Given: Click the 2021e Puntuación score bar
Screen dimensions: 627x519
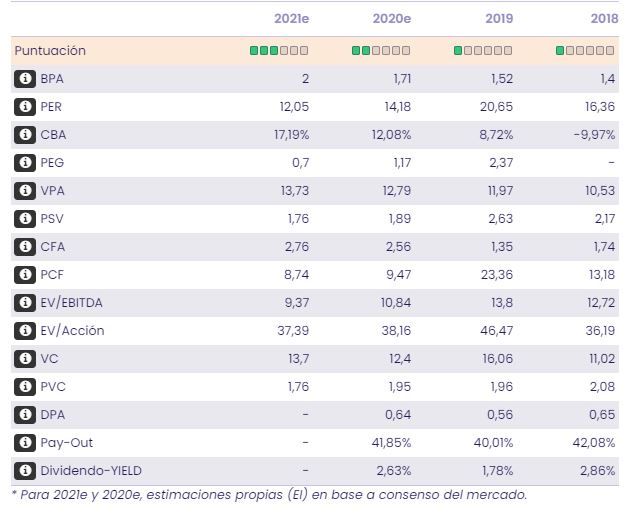Looking at the screenshot, I should point(279,51).
